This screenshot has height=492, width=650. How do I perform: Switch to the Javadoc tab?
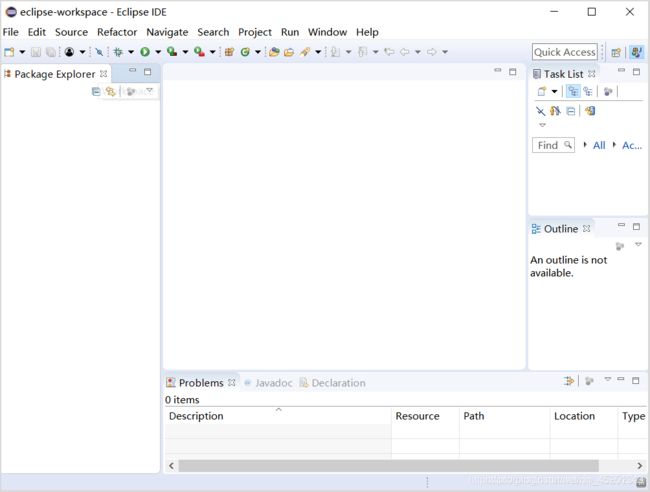pos(269,383)
